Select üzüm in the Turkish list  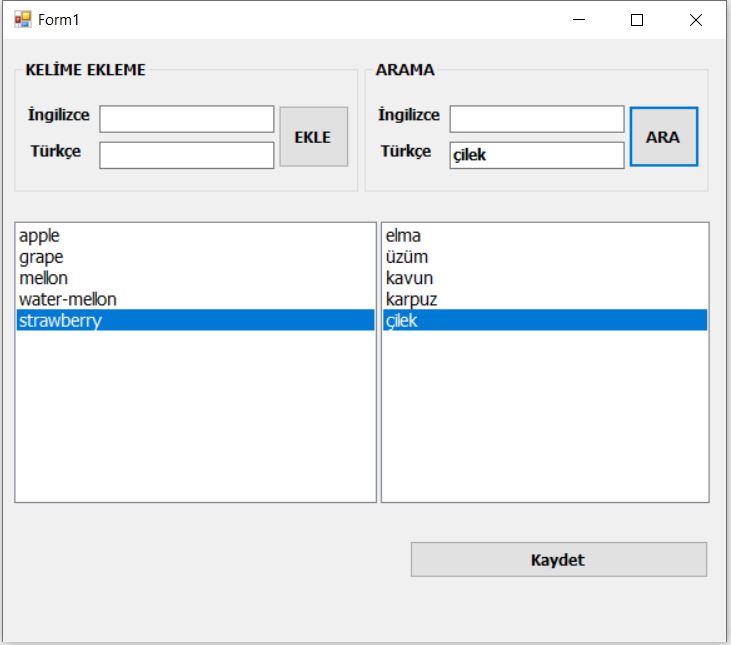tap(545, 257)
